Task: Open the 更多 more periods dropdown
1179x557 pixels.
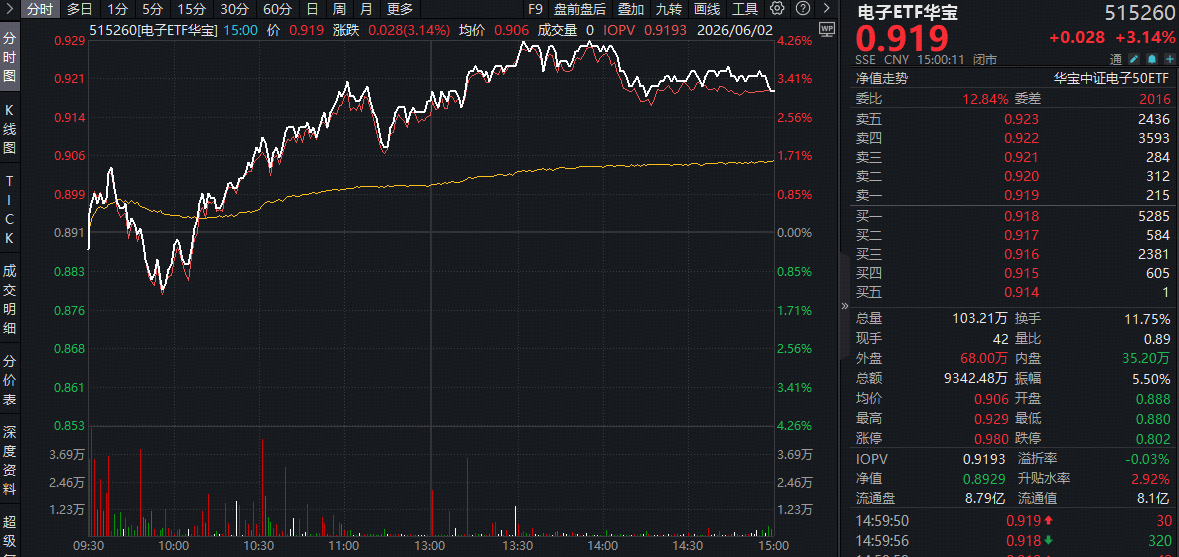Action: (399, 9)
